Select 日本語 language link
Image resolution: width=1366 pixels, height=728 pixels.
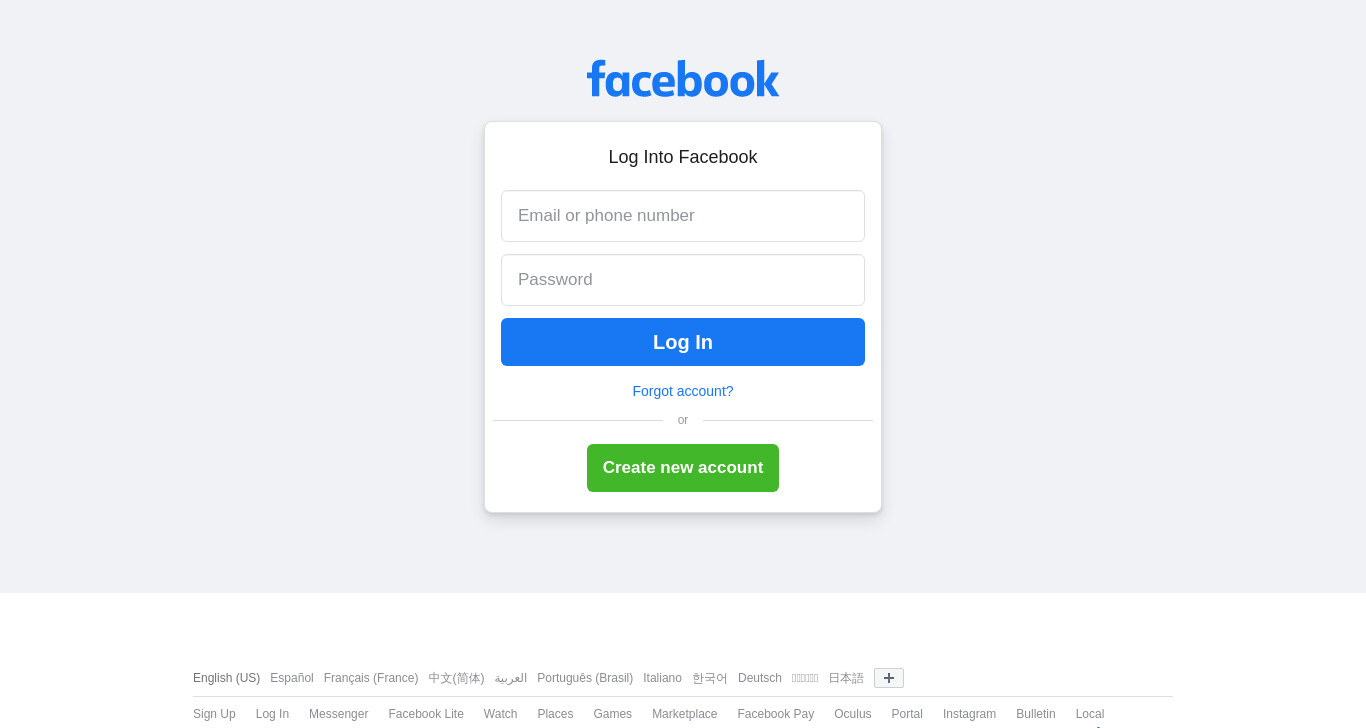coord(846,678)
